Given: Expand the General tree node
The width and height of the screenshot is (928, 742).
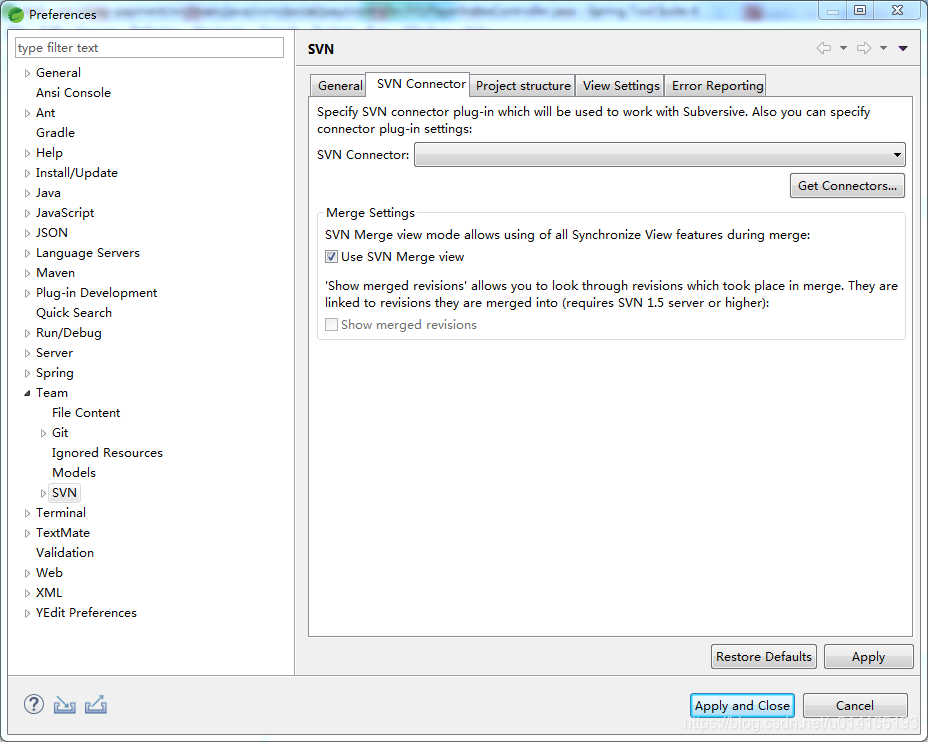Looking at the screenshot, I should (27, 73).
